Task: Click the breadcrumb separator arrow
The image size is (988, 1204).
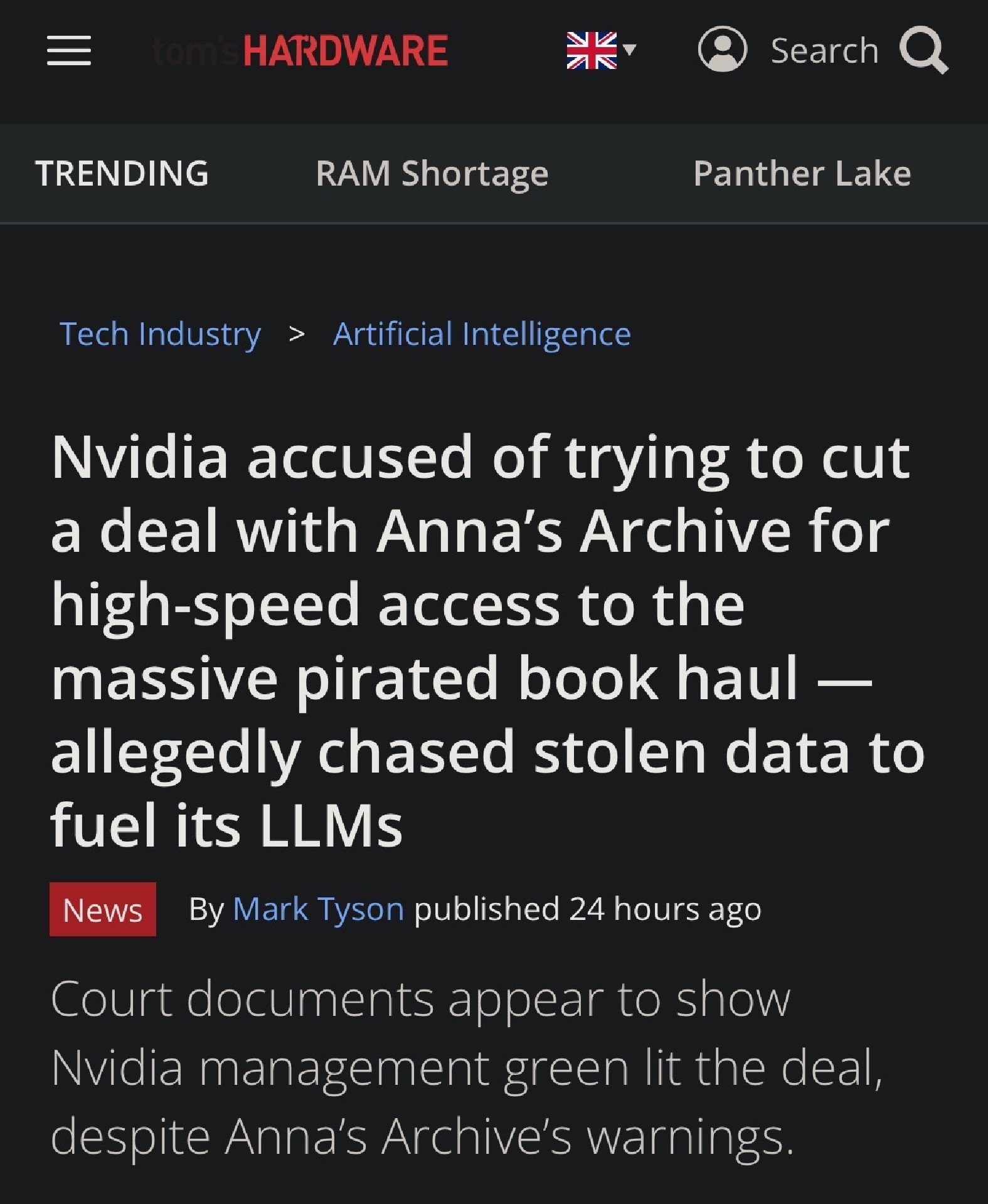Action: [x=297, y=334]
